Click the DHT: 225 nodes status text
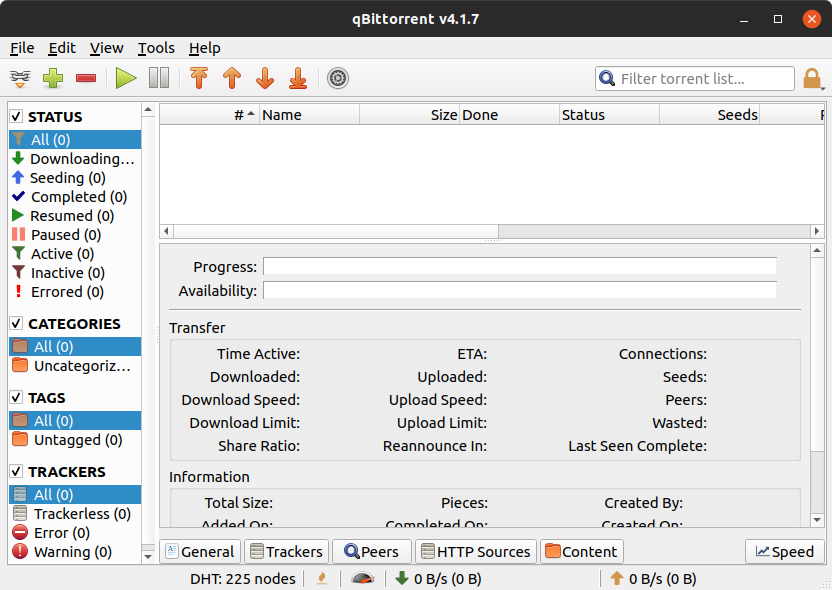832x590 pixels. pyautogui.click(x=243, y=579)
